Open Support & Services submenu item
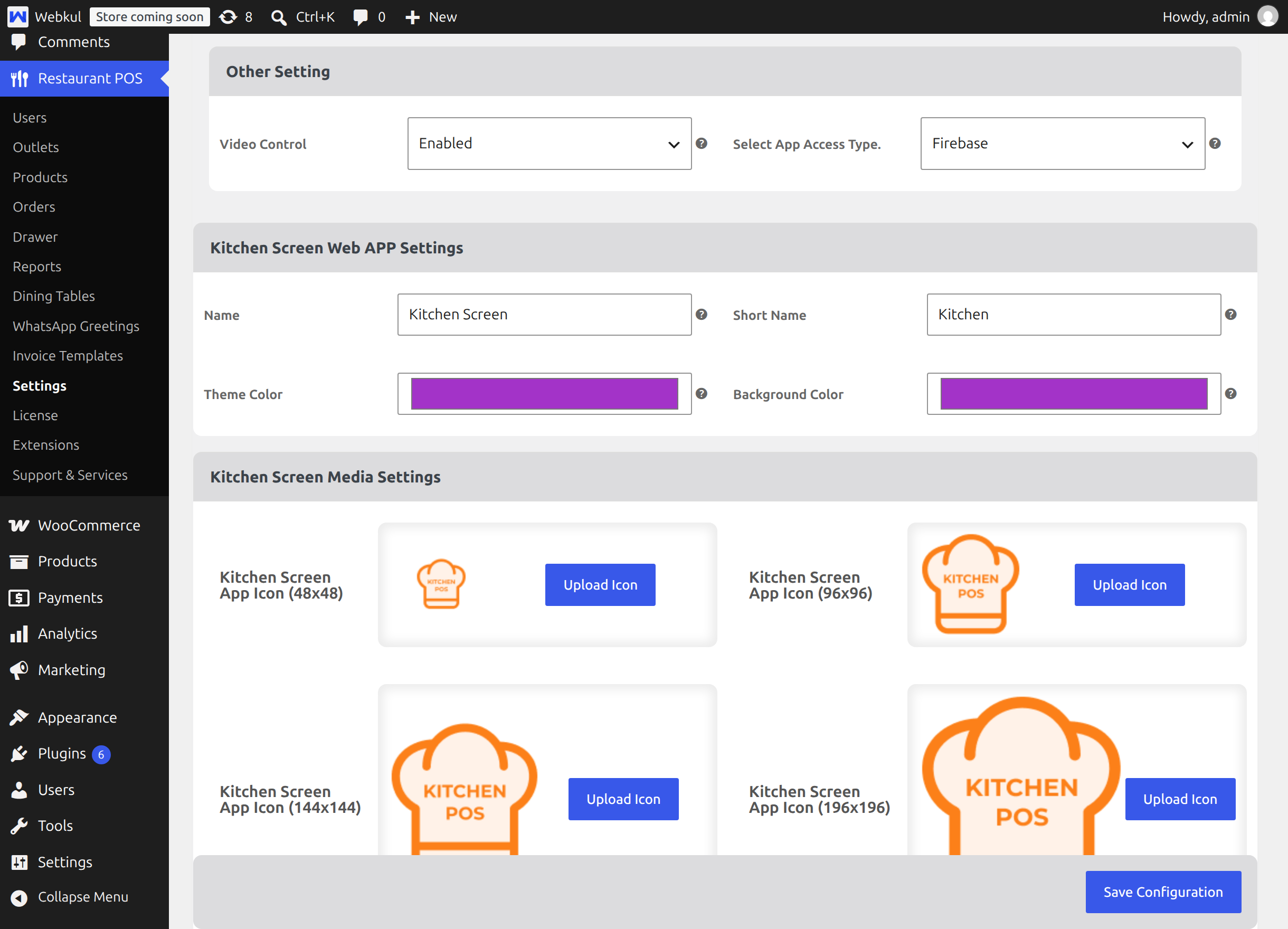The image size is (1288, 929). pos(70,475)
